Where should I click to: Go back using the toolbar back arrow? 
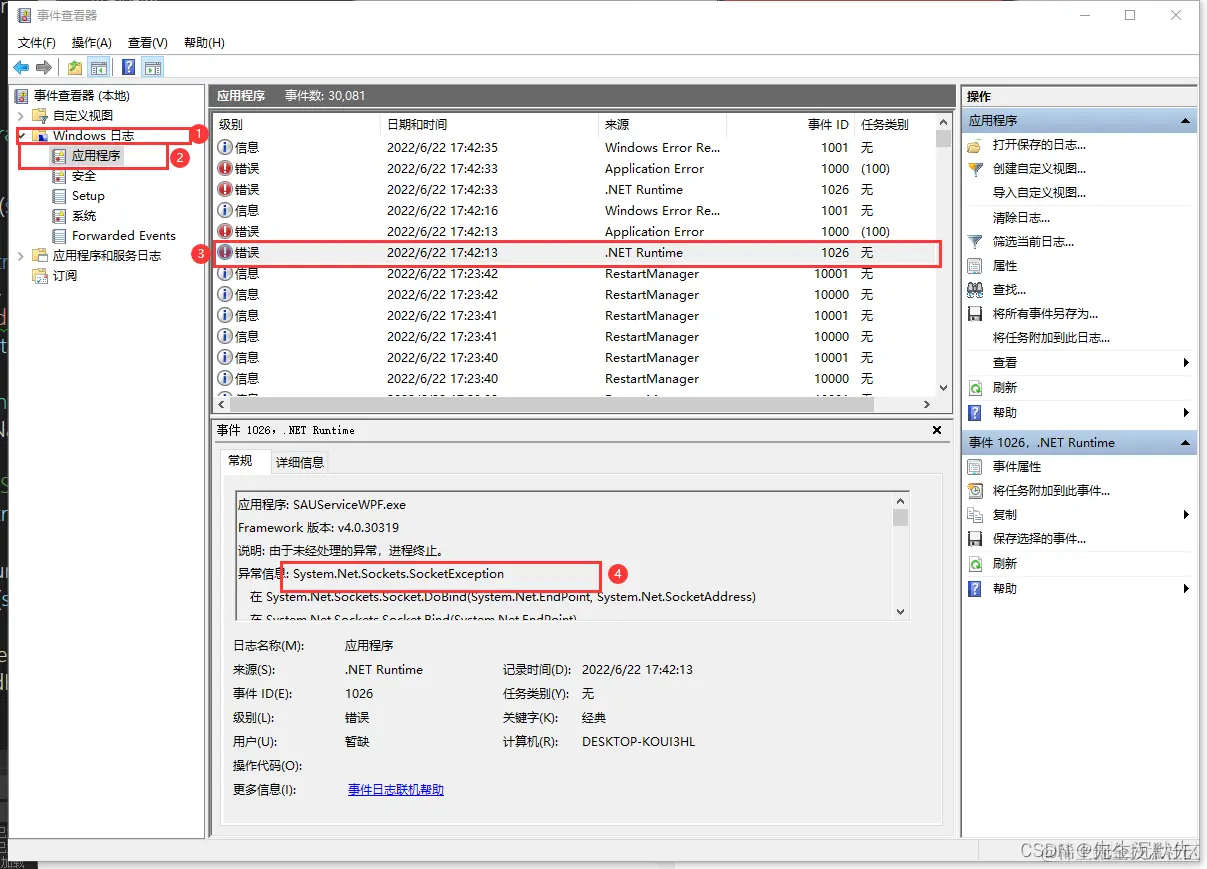(x=21, y=67)
